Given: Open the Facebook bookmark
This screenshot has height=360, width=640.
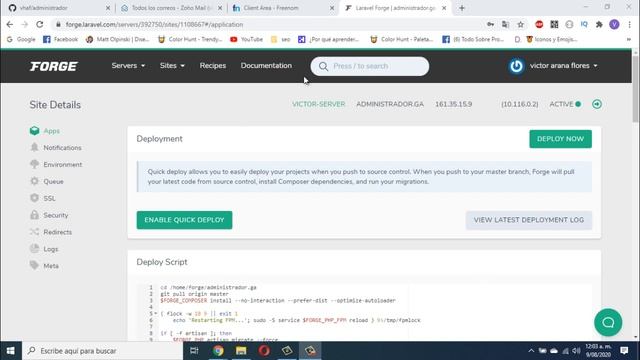Looking at the screenshot, I should click(60, 40).
